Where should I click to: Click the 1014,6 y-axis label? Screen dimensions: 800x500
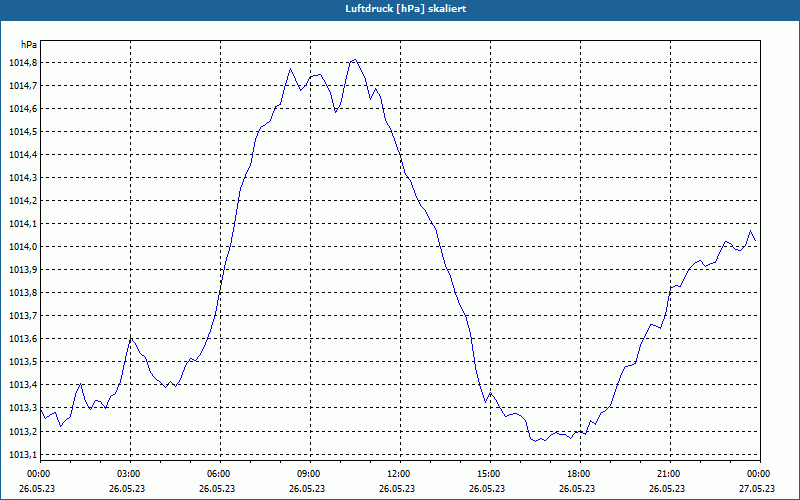[x=23, y=109]
